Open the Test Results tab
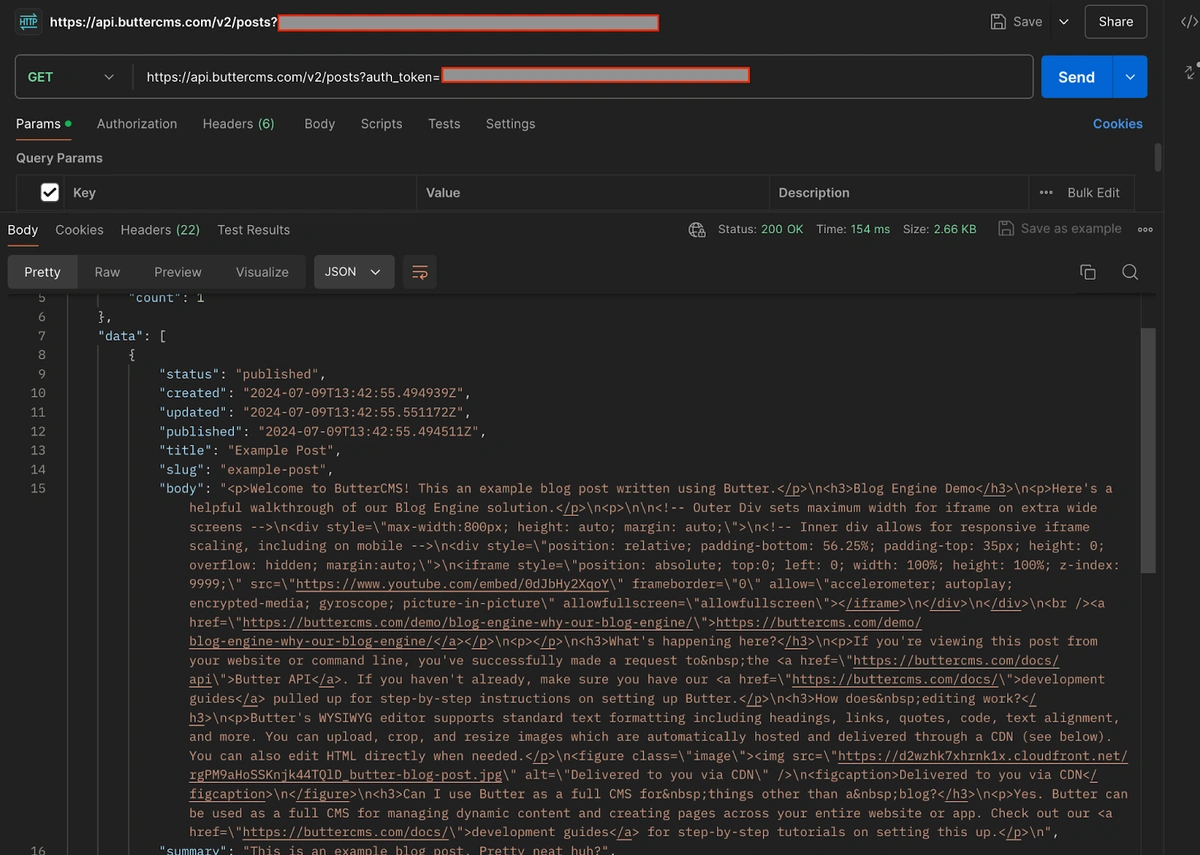1200x855 pixels. pos(253,230)
